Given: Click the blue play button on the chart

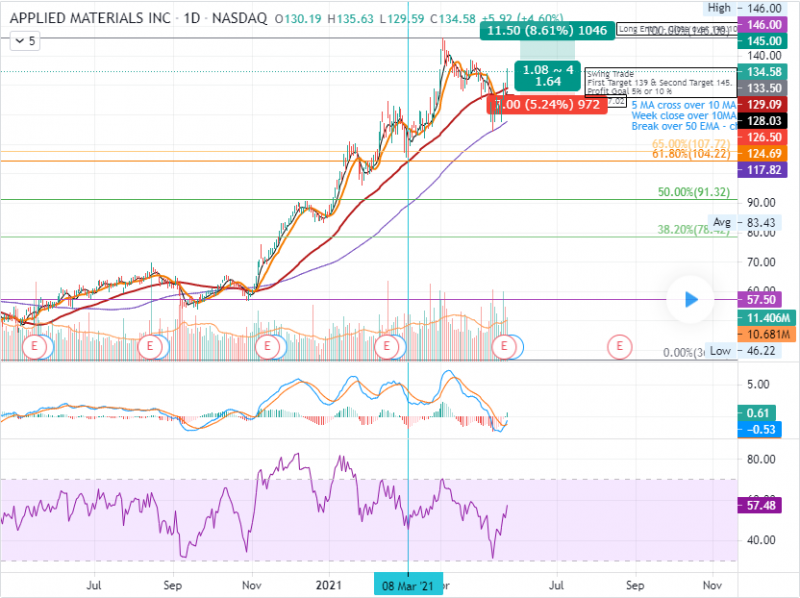Looking at the screenshot, I should point(691,299).
